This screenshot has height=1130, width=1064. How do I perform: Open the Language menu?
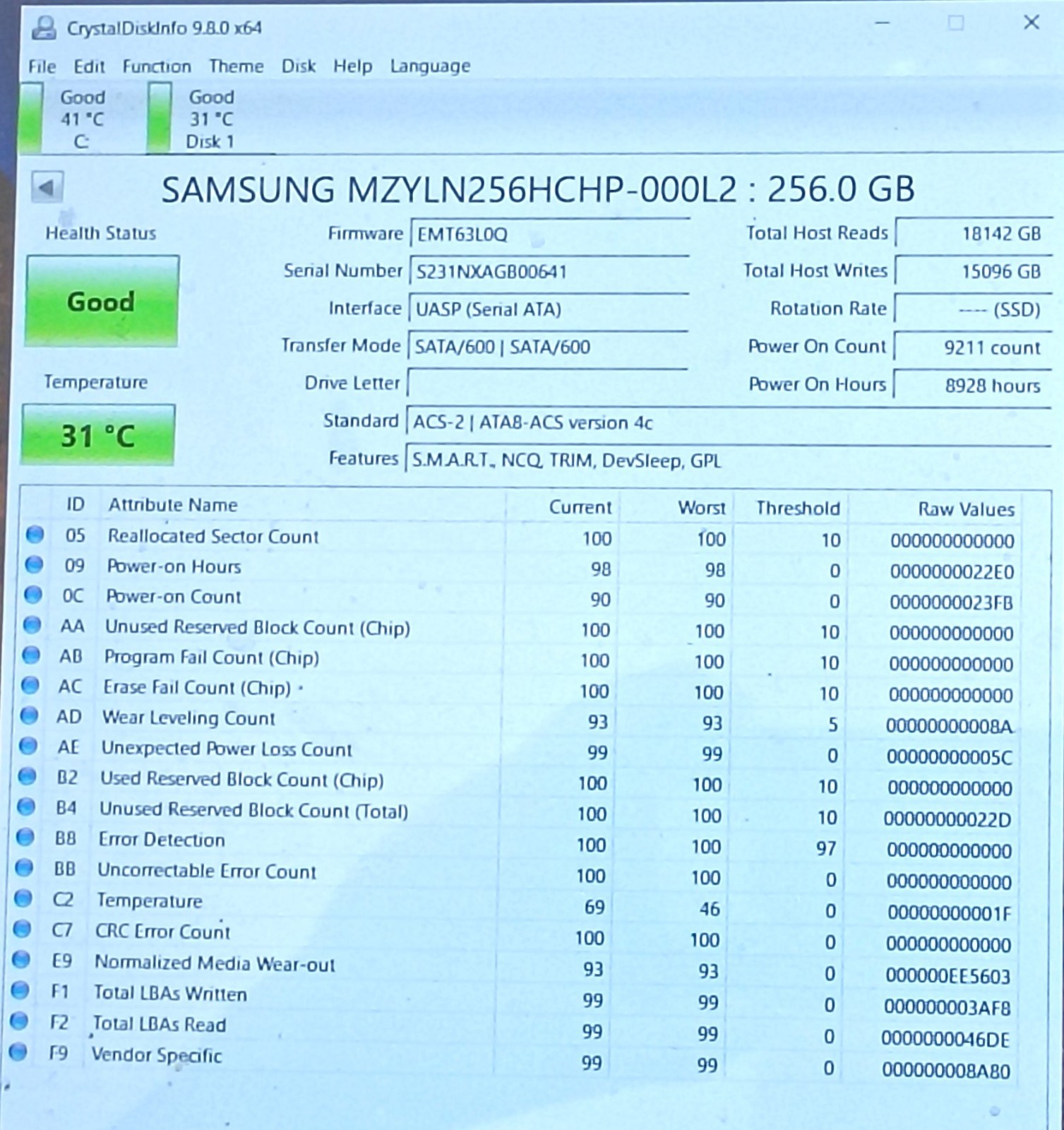pyautogui.click(x=430, y=67)
